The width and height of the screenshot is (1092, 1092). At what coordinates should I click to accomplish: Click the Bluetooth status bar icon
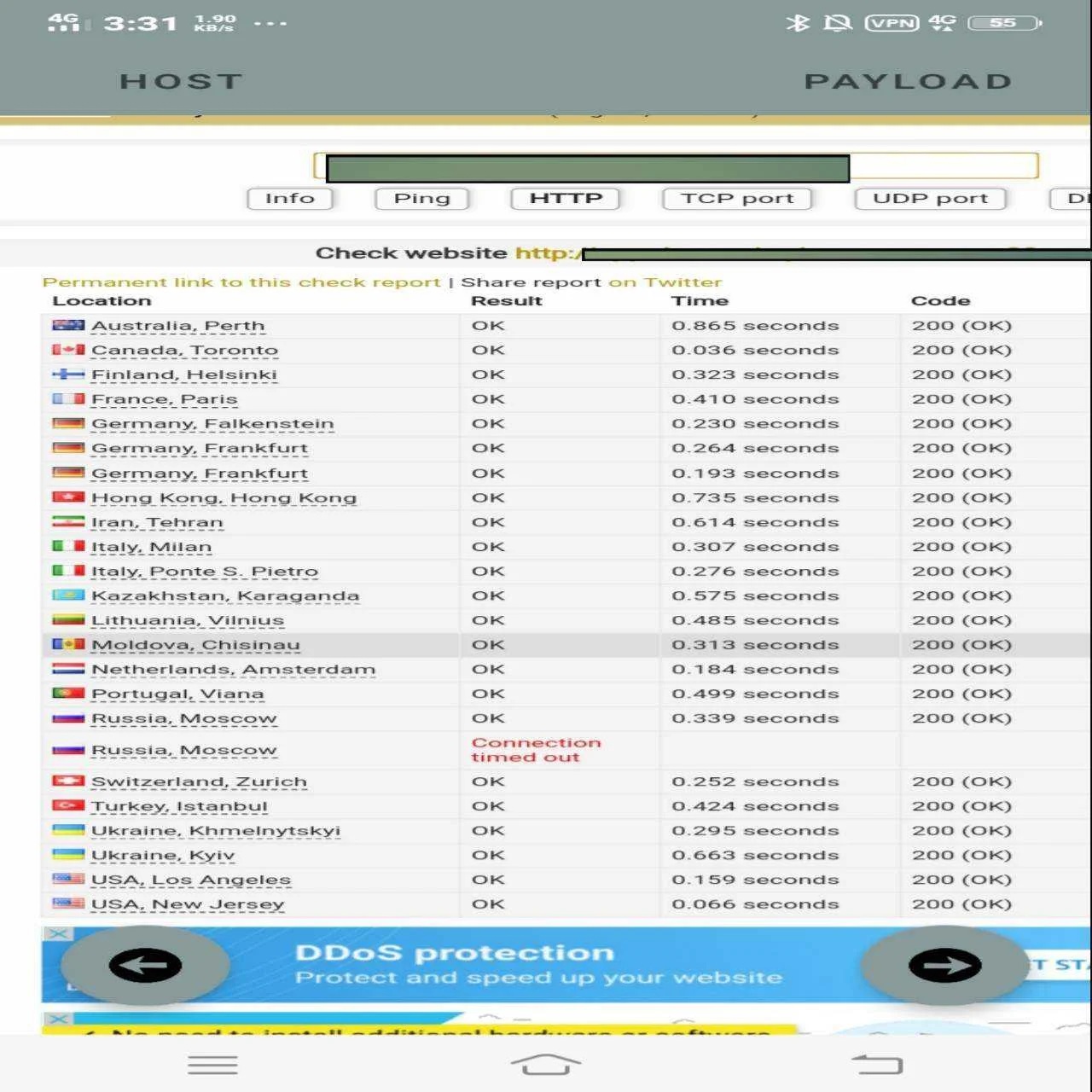798,23
